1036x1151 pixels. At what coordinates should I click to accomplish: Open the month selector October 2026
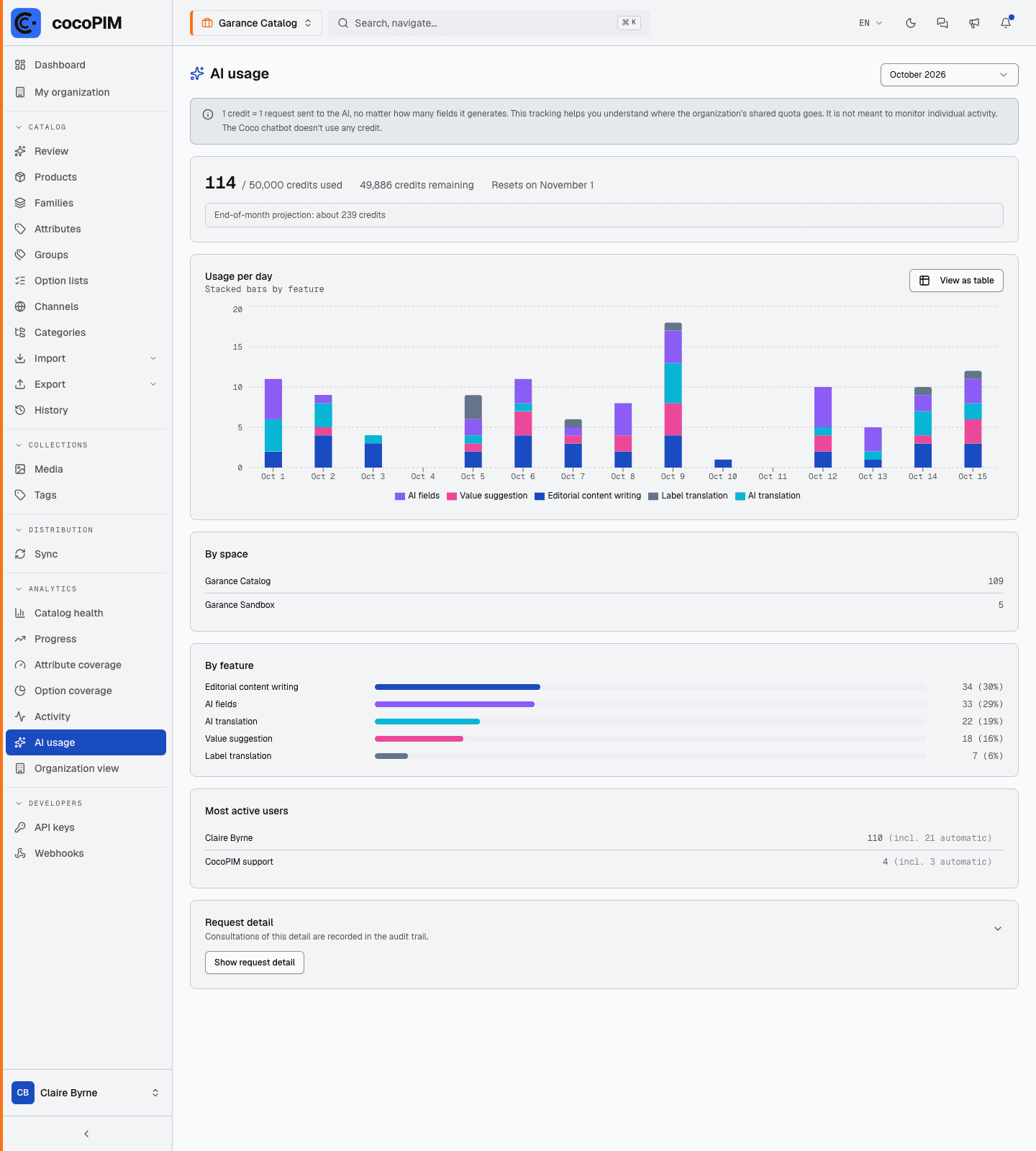949,75
